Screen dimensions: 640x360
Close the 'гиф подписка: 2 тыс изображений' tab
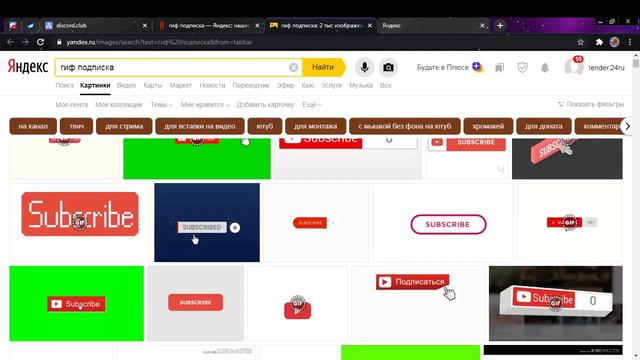[370, 25]
